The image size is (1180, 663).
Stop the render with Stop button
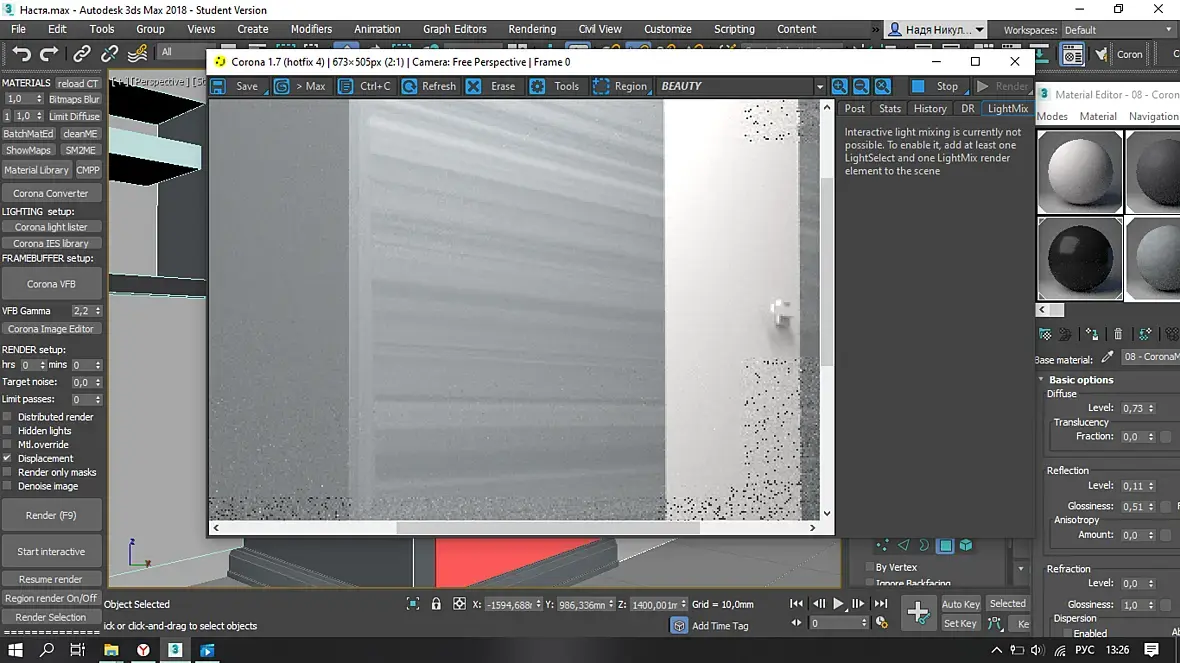(x=937, y=86)
